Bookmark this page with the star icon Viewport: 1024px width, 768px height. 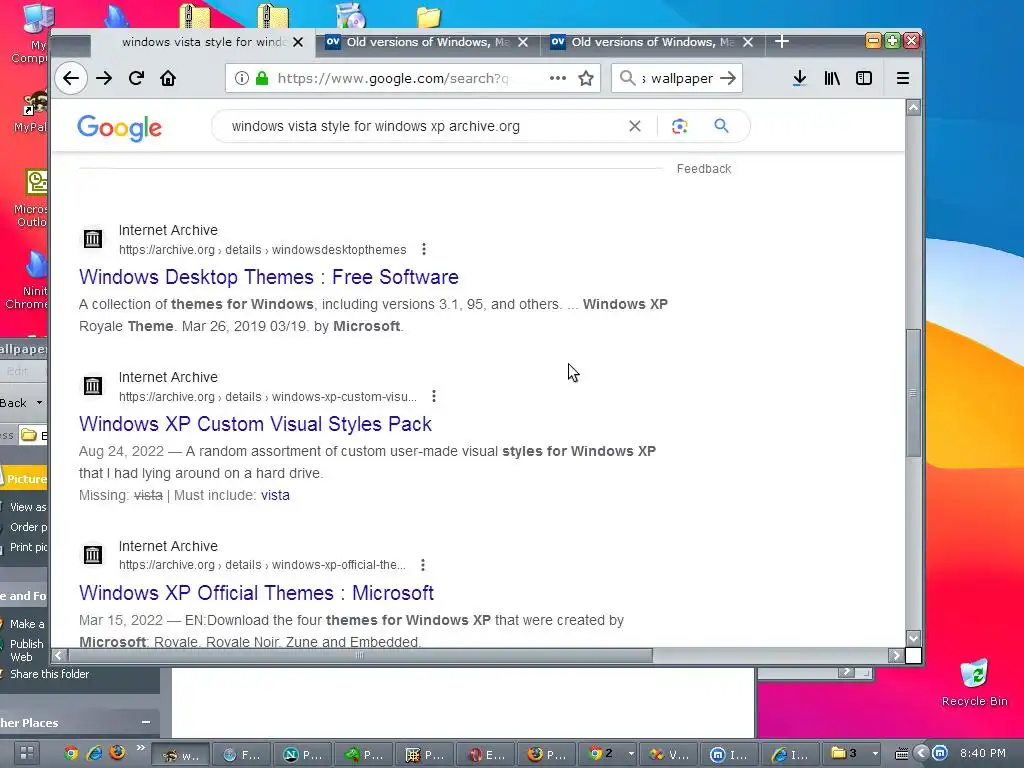(x=586, y=78)
